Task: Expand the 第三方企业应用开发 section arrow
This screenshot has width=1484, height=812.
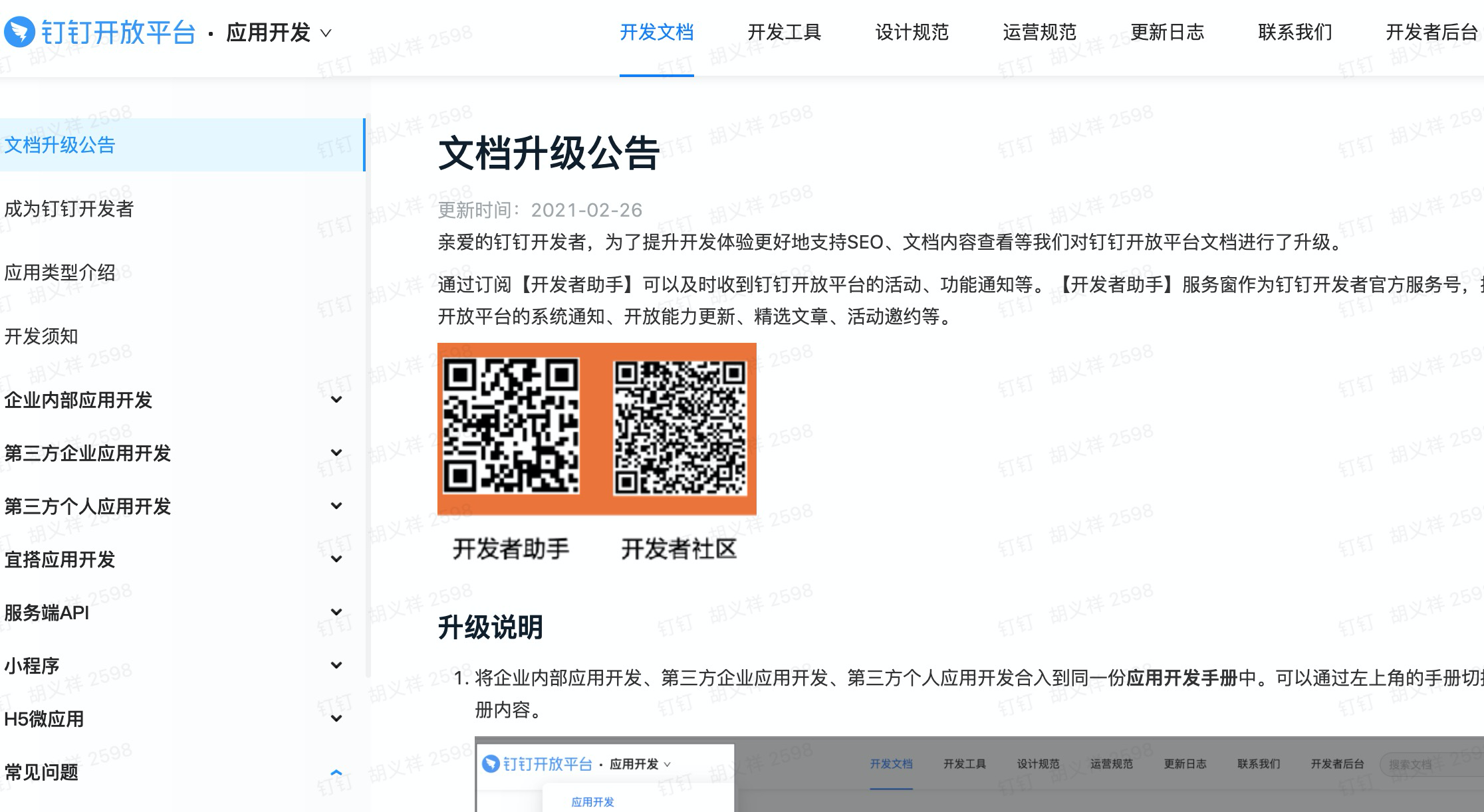Action: 336,453
